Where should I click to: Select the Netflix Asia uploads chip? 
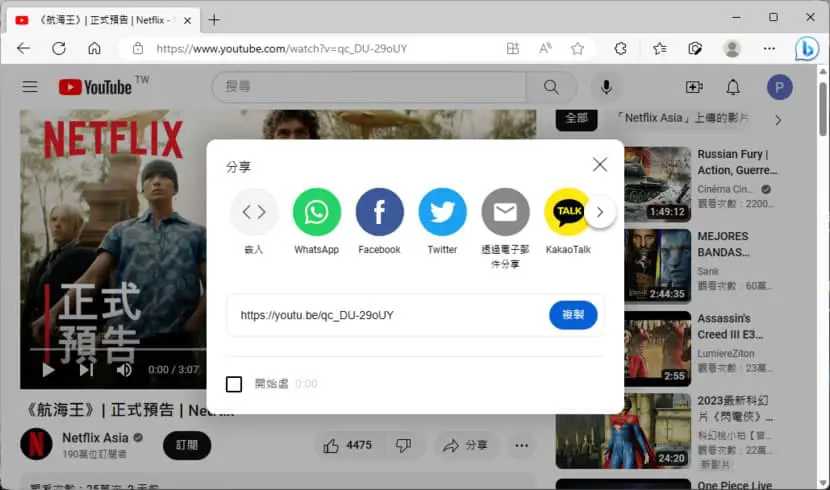coord(682,118)
